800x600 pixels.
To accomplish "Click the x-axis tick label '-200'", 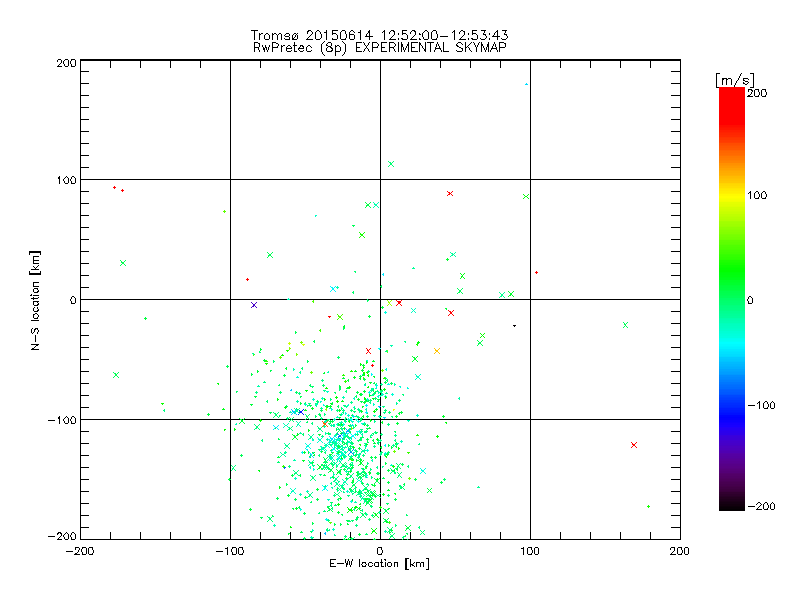I will pyautogui.click(x=80, y=551).
